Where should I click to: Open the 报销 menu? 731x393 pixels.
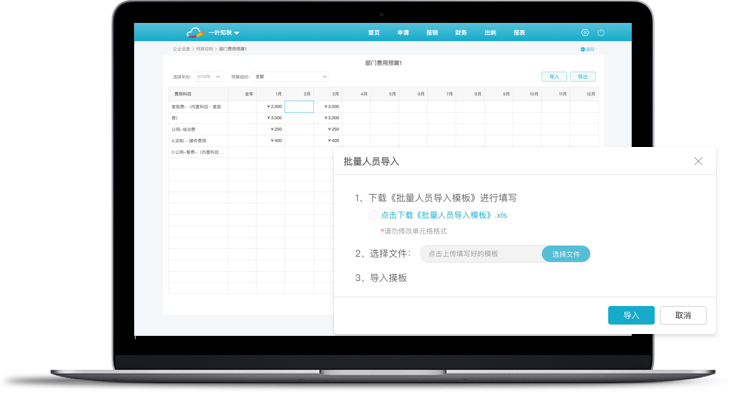tap(432, 33)
